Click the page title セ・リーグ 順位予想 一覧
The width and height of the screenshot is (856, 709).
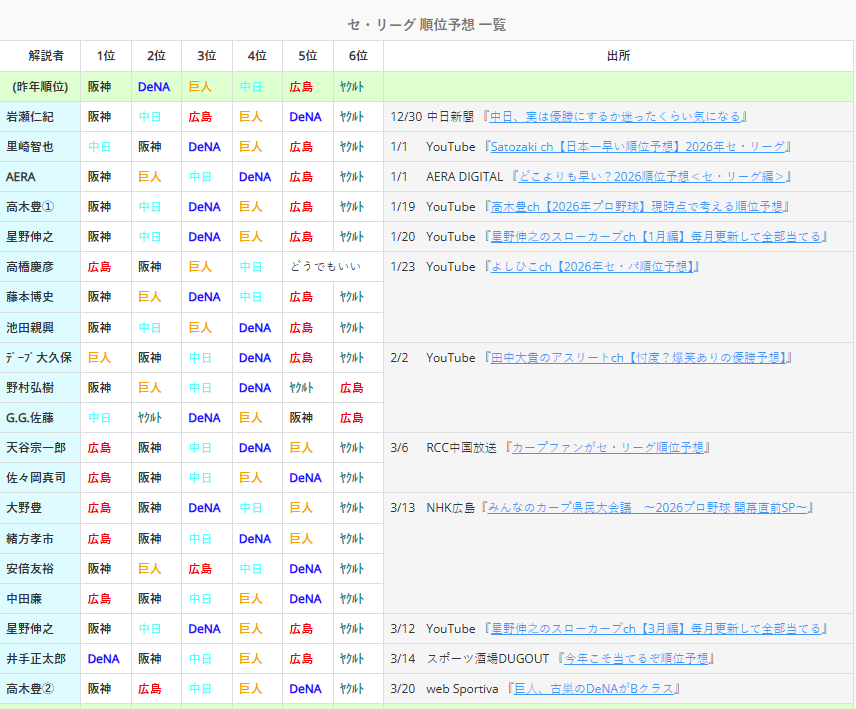(427, 24)
